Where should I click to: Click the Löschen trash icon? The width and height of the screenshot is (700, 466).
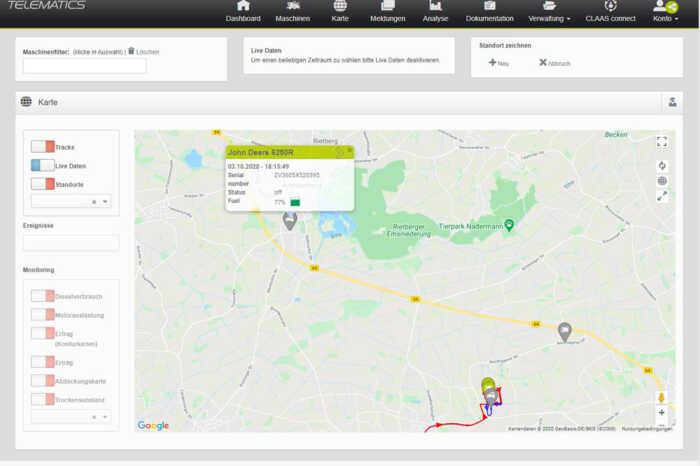131,51
